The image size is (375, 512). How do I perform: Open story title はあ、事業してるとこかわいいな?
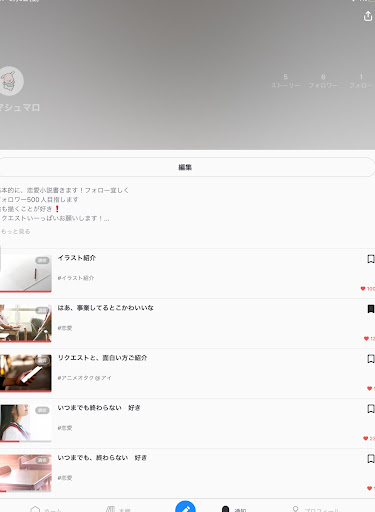pos(106,308)
